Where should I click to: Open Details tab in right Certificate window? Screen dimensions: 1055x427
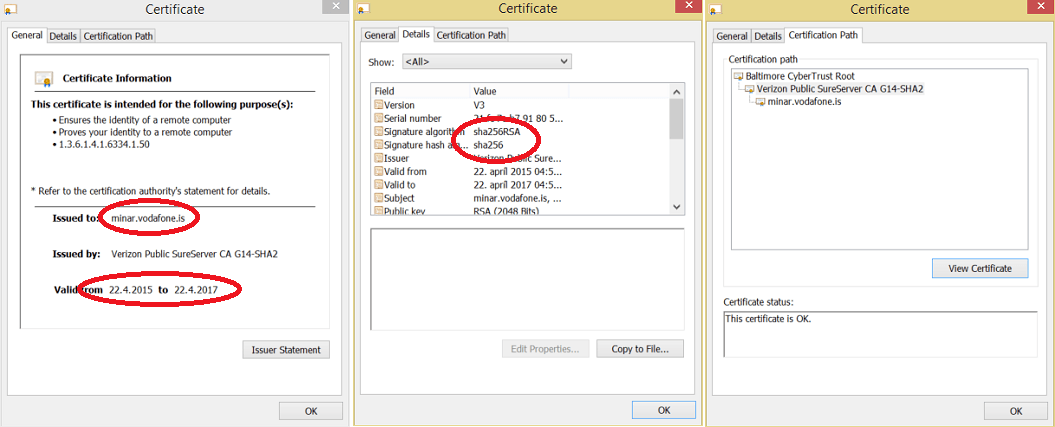(768, 36)
